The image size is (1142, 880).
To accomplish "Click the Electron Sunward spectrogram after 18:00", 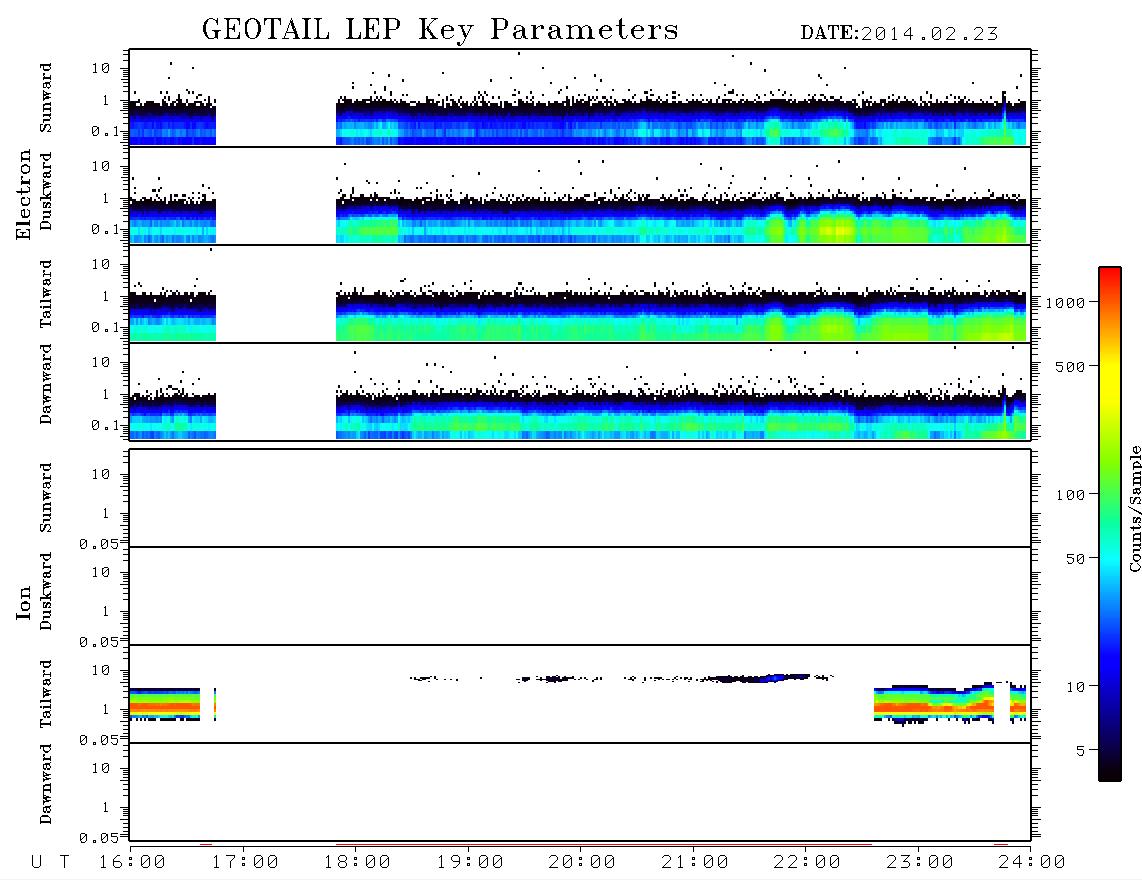I will pyautogui.click(x=681, y=122).
